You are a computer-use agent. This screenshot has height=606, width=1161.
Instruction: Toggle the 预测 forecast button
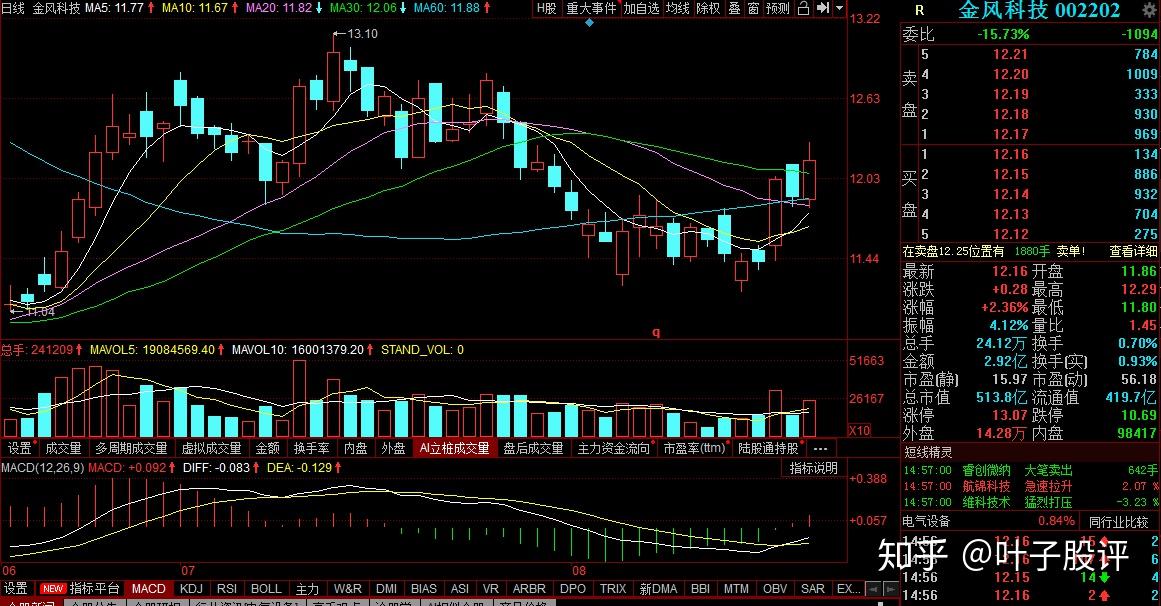tap(777, 8)
